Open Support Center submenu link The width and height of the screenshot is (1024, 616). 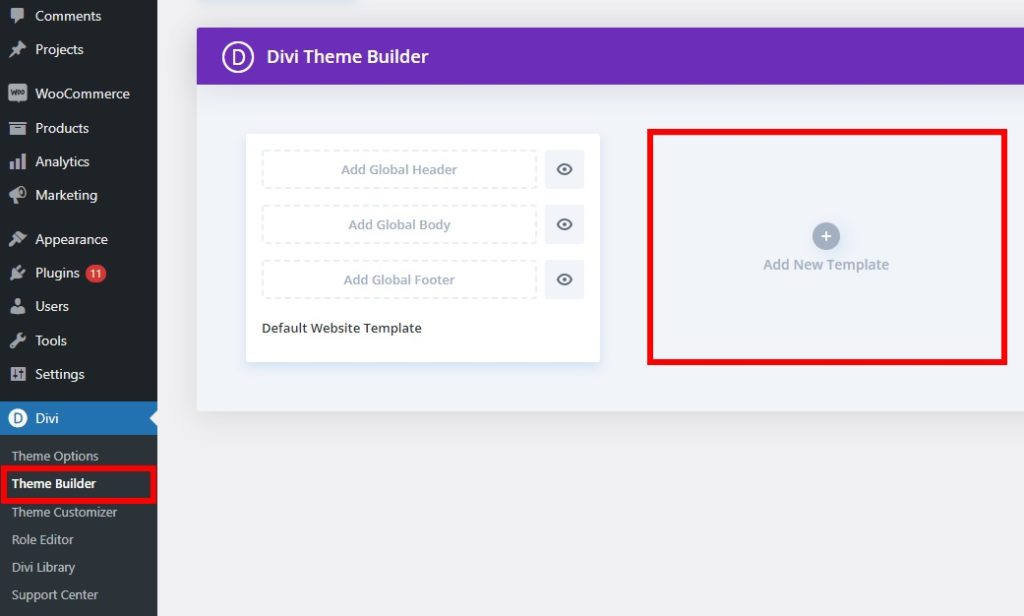(55, 594)
